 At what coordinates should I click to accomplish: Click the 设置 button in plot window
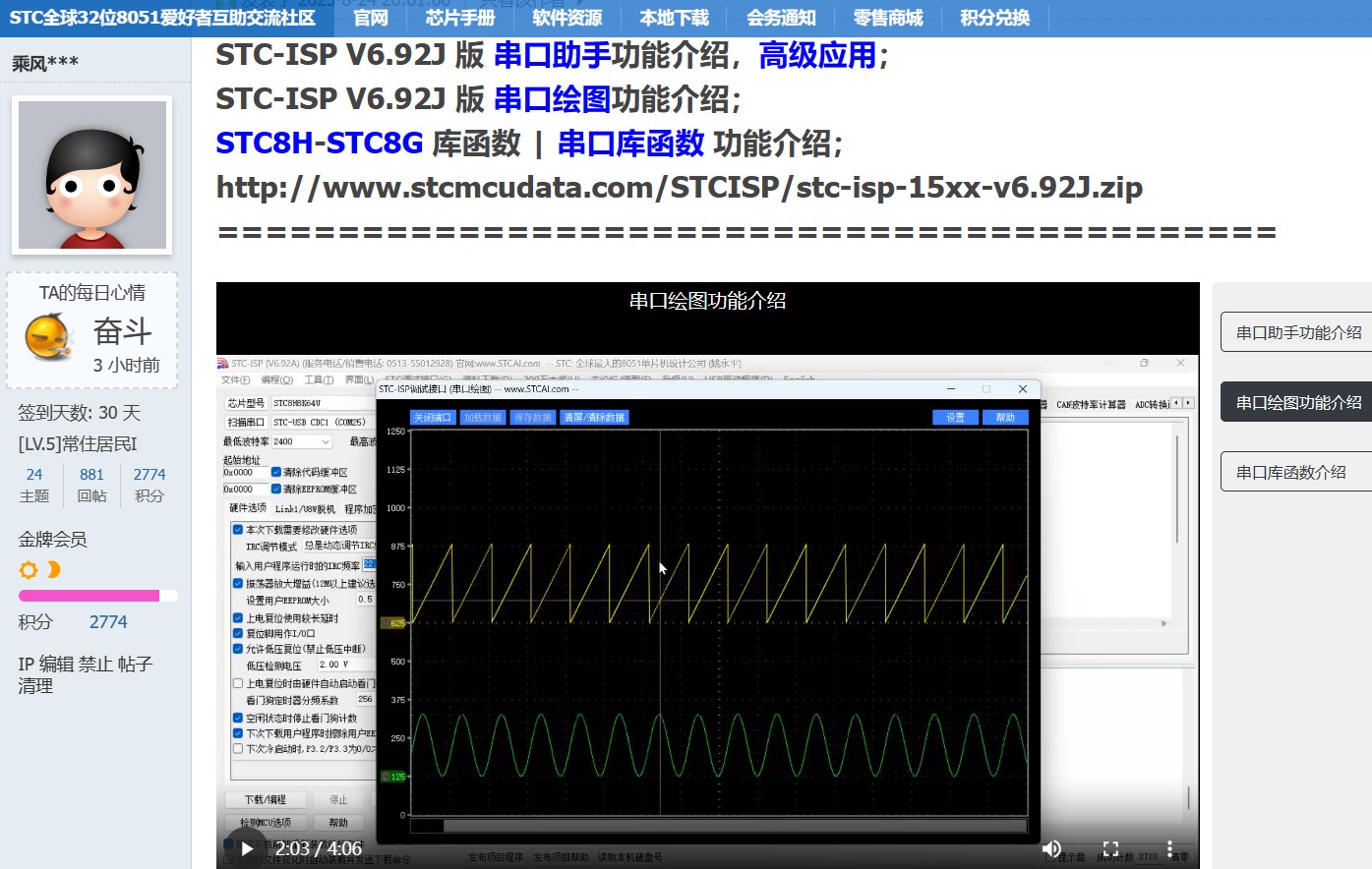tap(955, 418)
